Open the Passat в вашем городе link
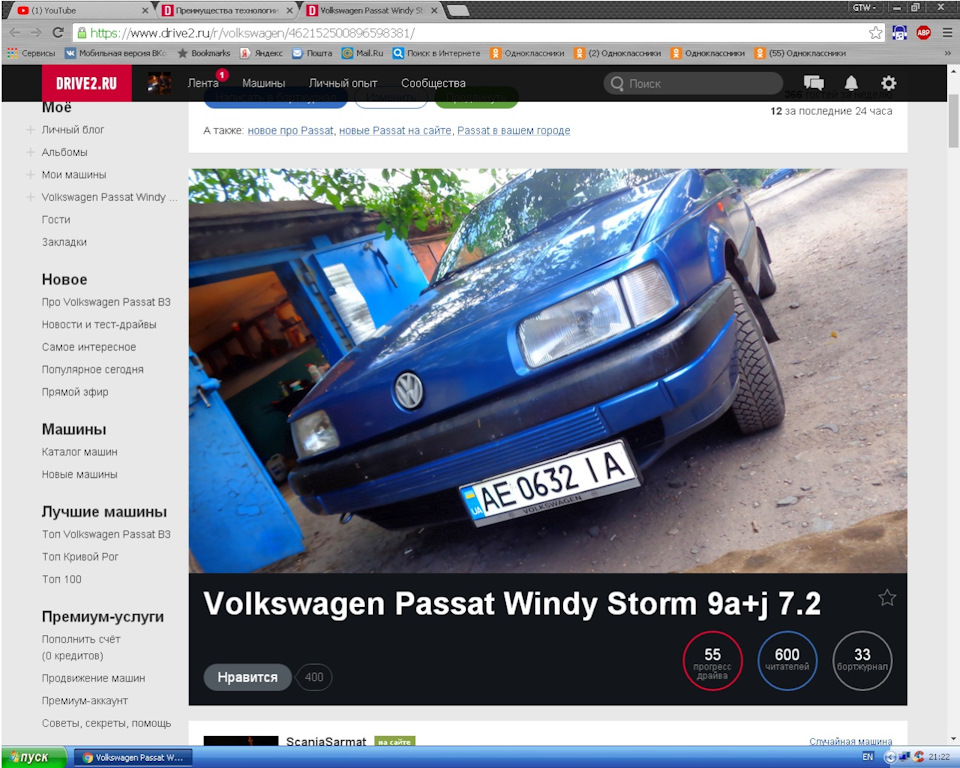This screenshot has width=960, height=768. coord(514,130)
